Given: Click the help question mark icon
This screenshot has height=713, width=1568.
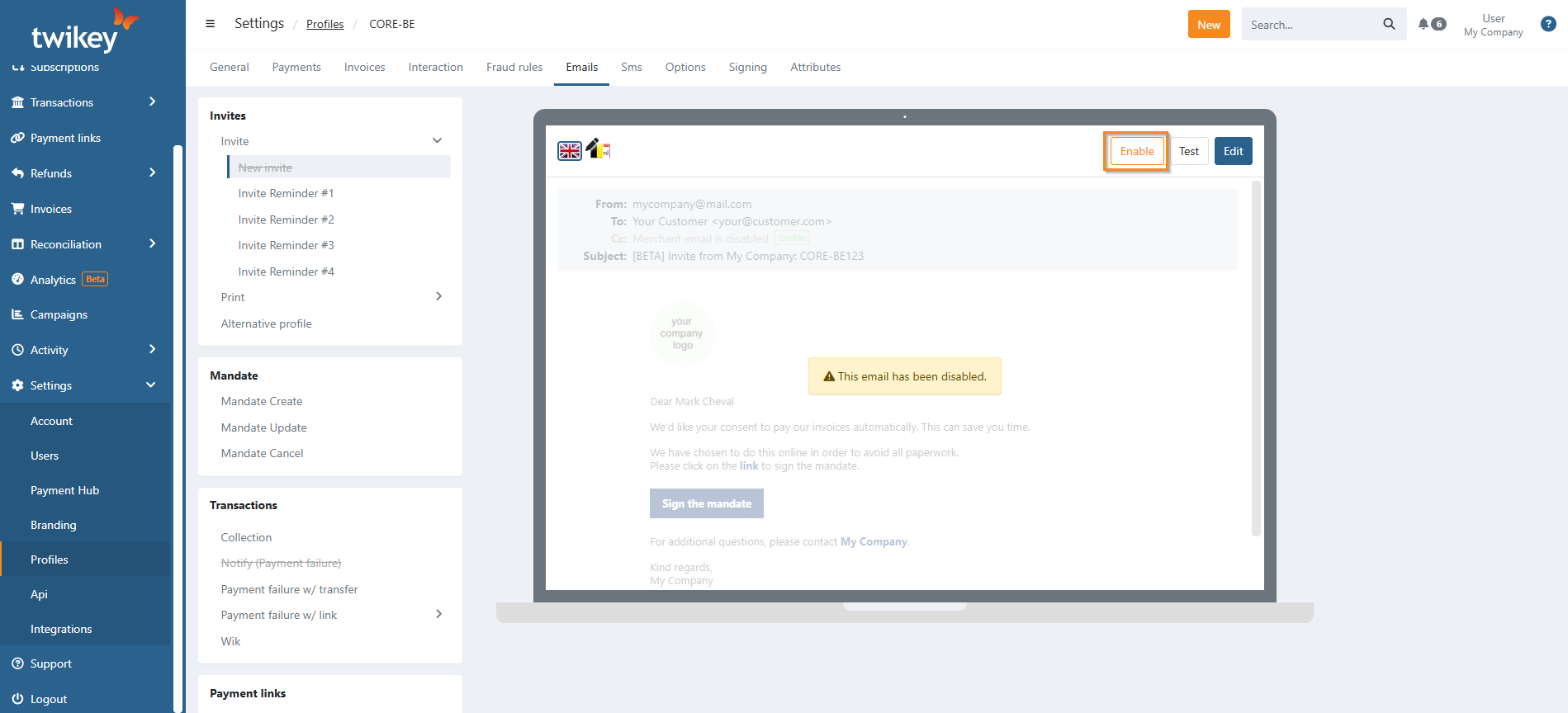Looking at the screenshot, I should tap(1548, 24).
